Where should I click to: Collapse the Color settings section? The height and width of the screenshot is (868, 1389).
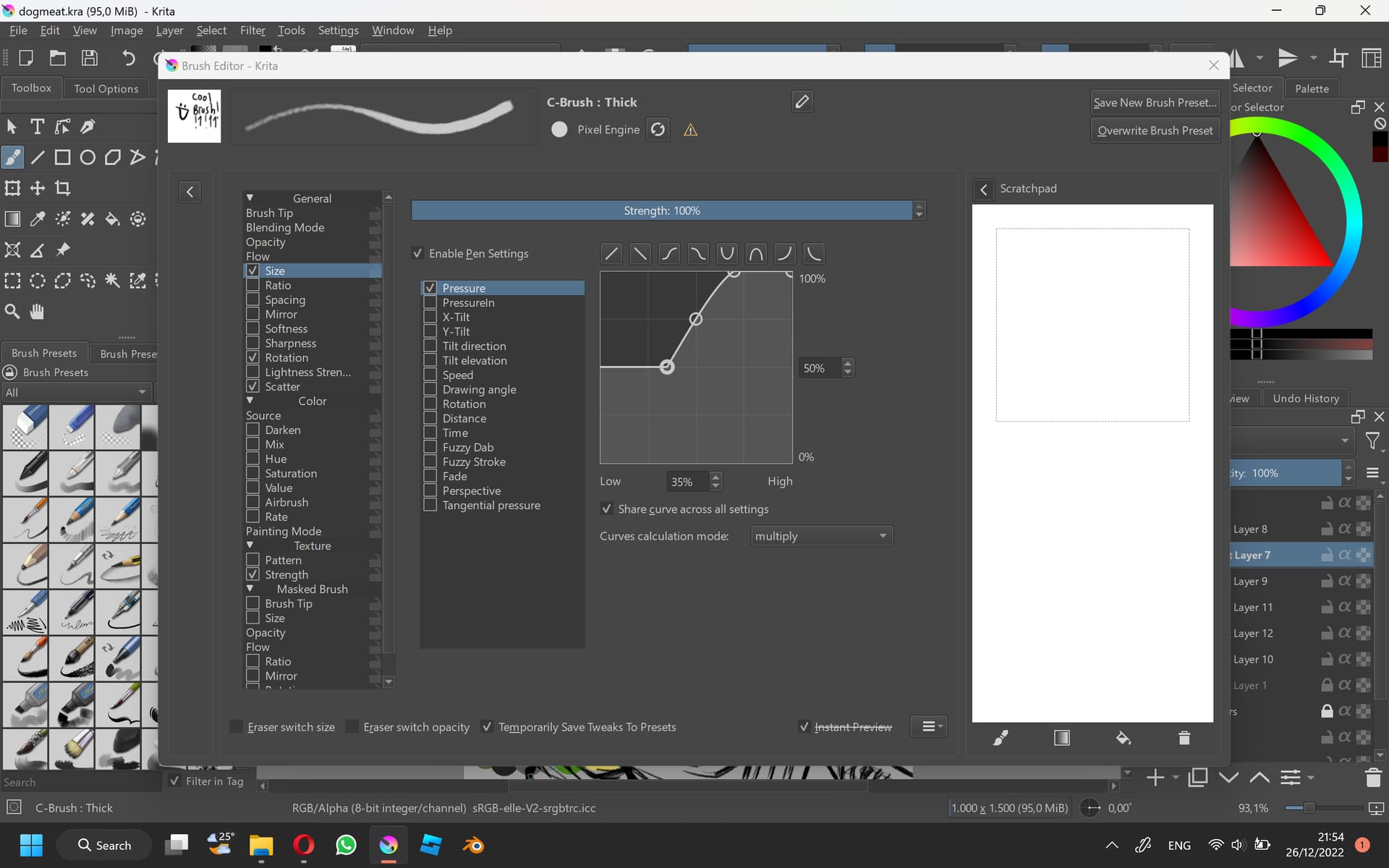point(250,401)
